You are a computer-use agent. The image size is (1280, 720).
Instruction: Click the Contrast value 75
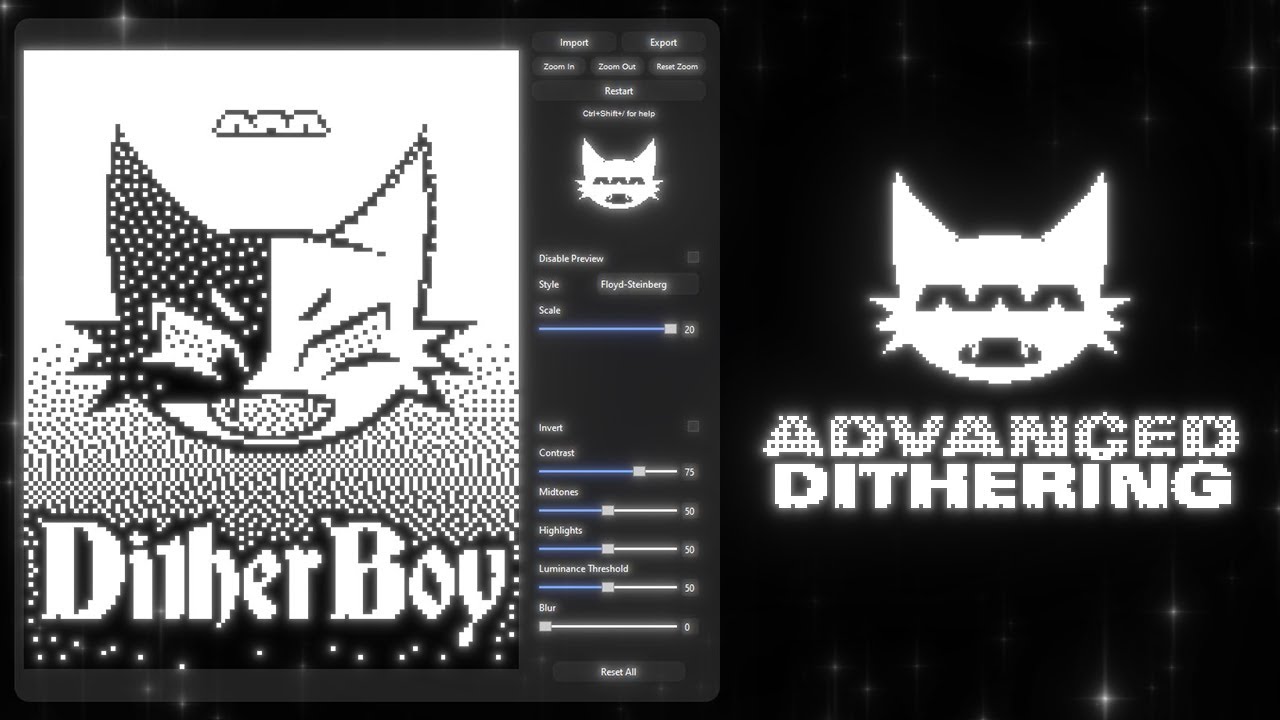pos(689,472)
